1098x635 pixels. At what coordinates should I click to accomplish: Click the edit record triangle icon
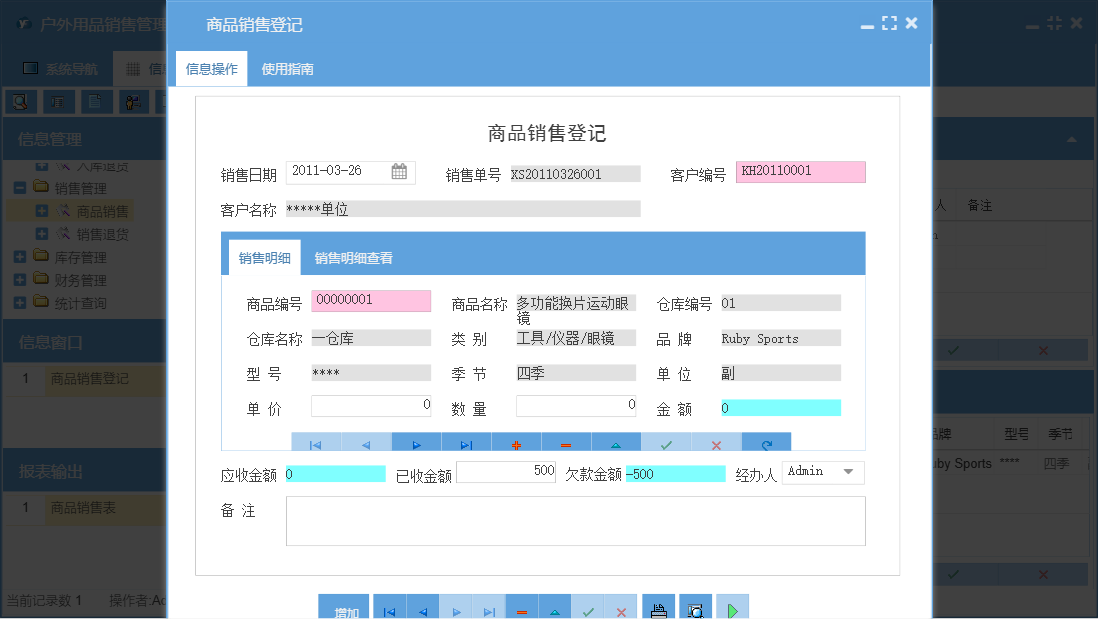point(614,443)
